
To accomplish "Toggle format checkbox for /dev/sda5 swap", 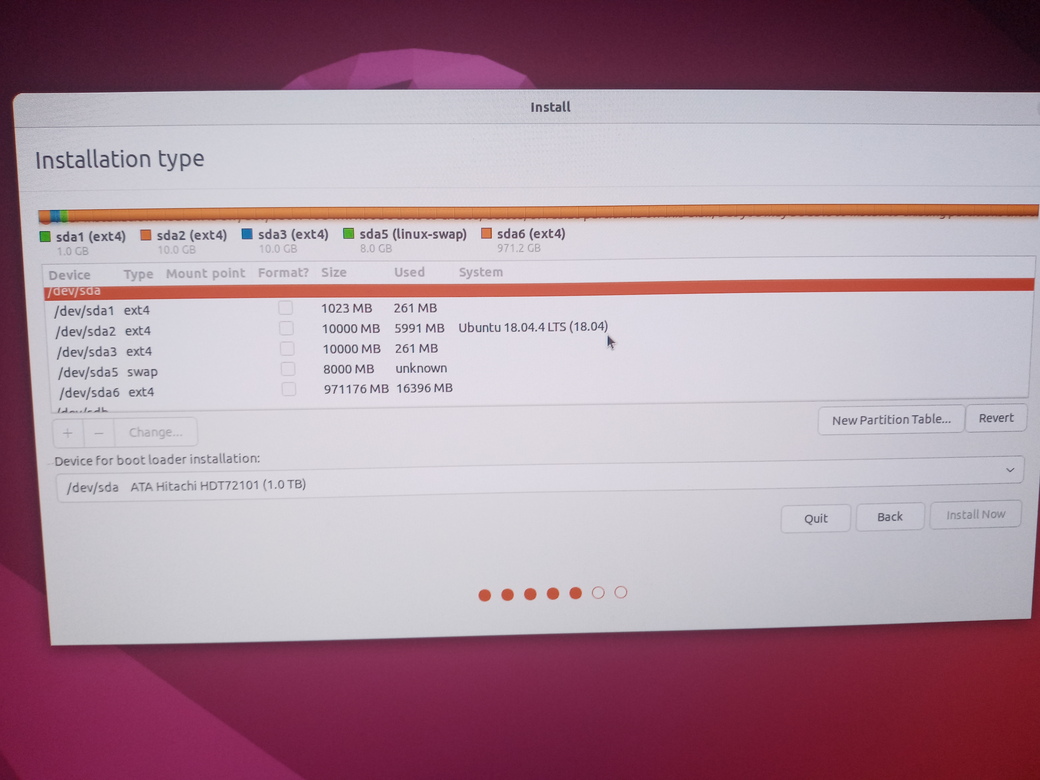I will point(287,369).
